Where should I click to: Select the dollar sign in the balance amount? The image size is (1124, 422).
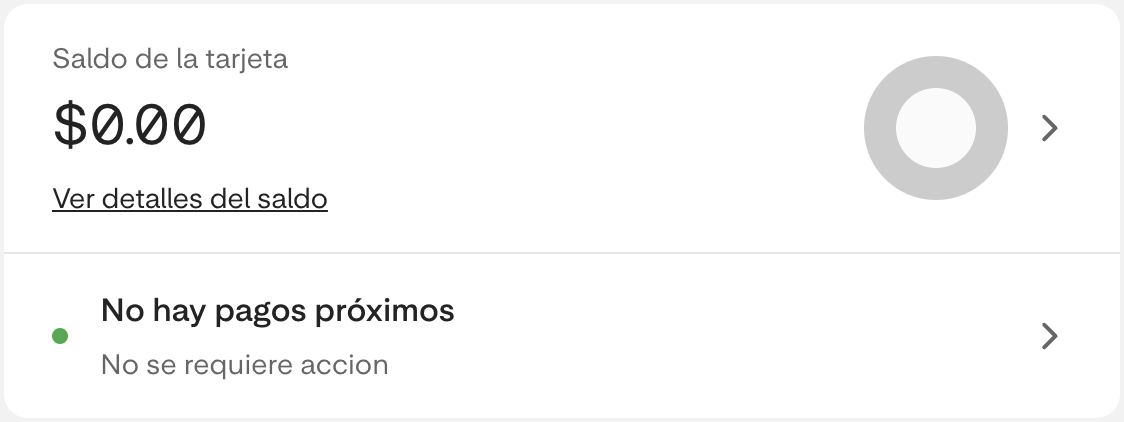(69, 127)
